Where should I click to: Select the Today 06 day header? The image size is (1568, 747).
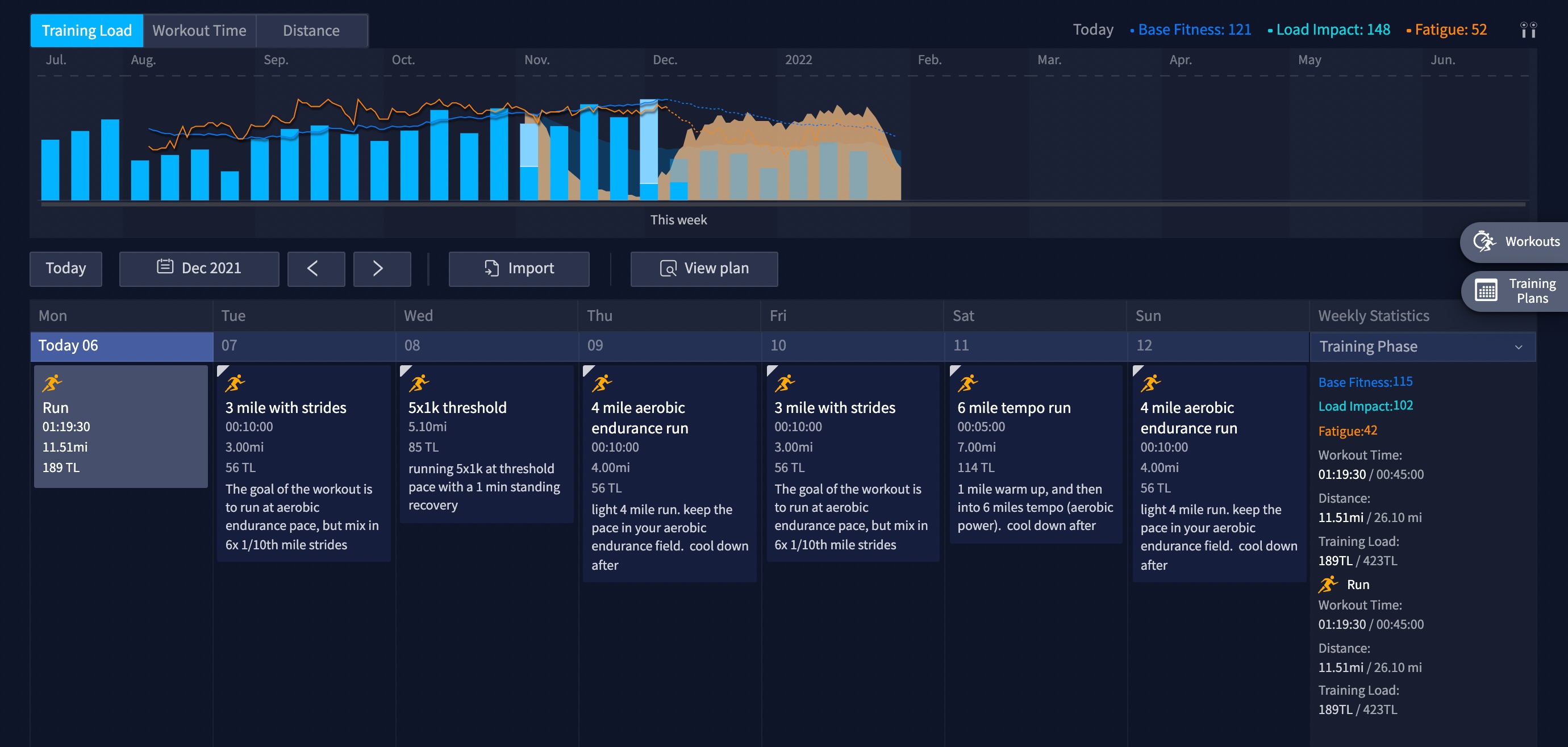122,346
